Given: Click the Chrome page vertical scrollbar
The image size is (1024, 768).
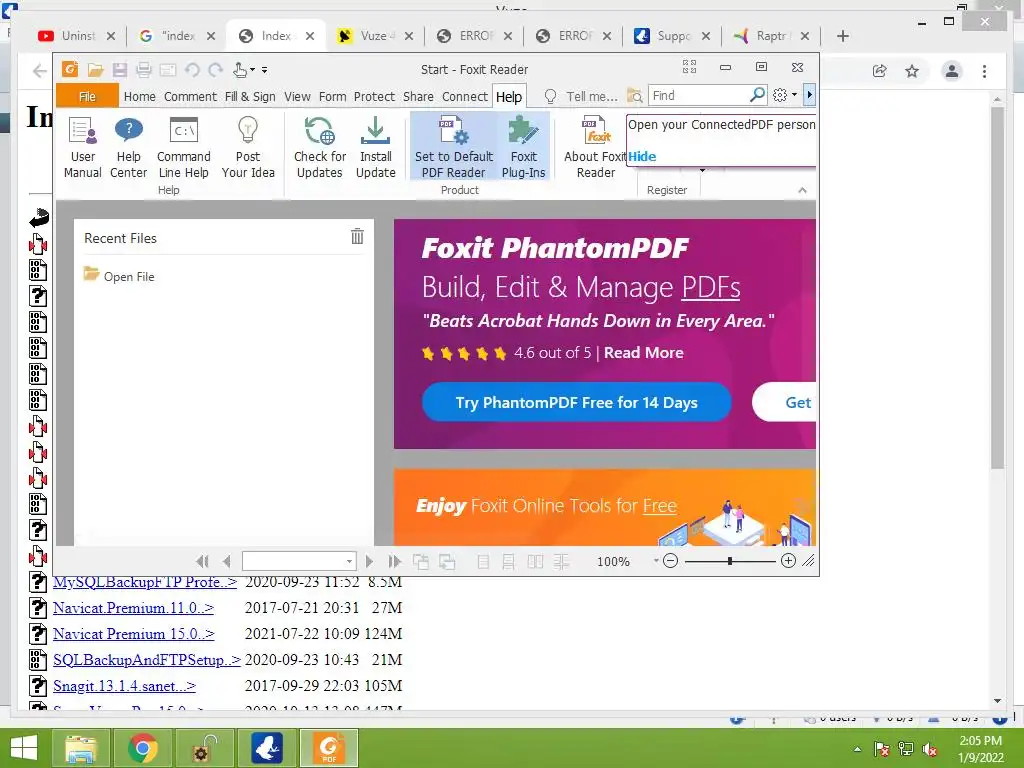Looking at the screenshot, I should coord(997,287).
